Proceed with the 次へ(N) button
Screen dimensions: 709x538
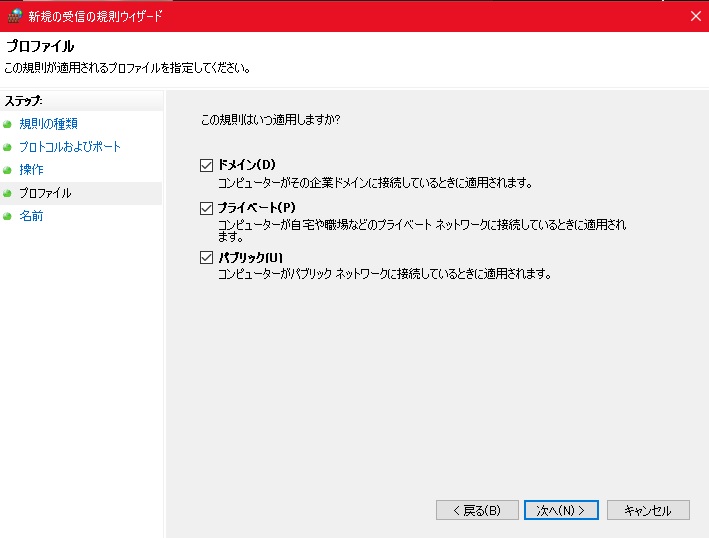click(561, 510)
